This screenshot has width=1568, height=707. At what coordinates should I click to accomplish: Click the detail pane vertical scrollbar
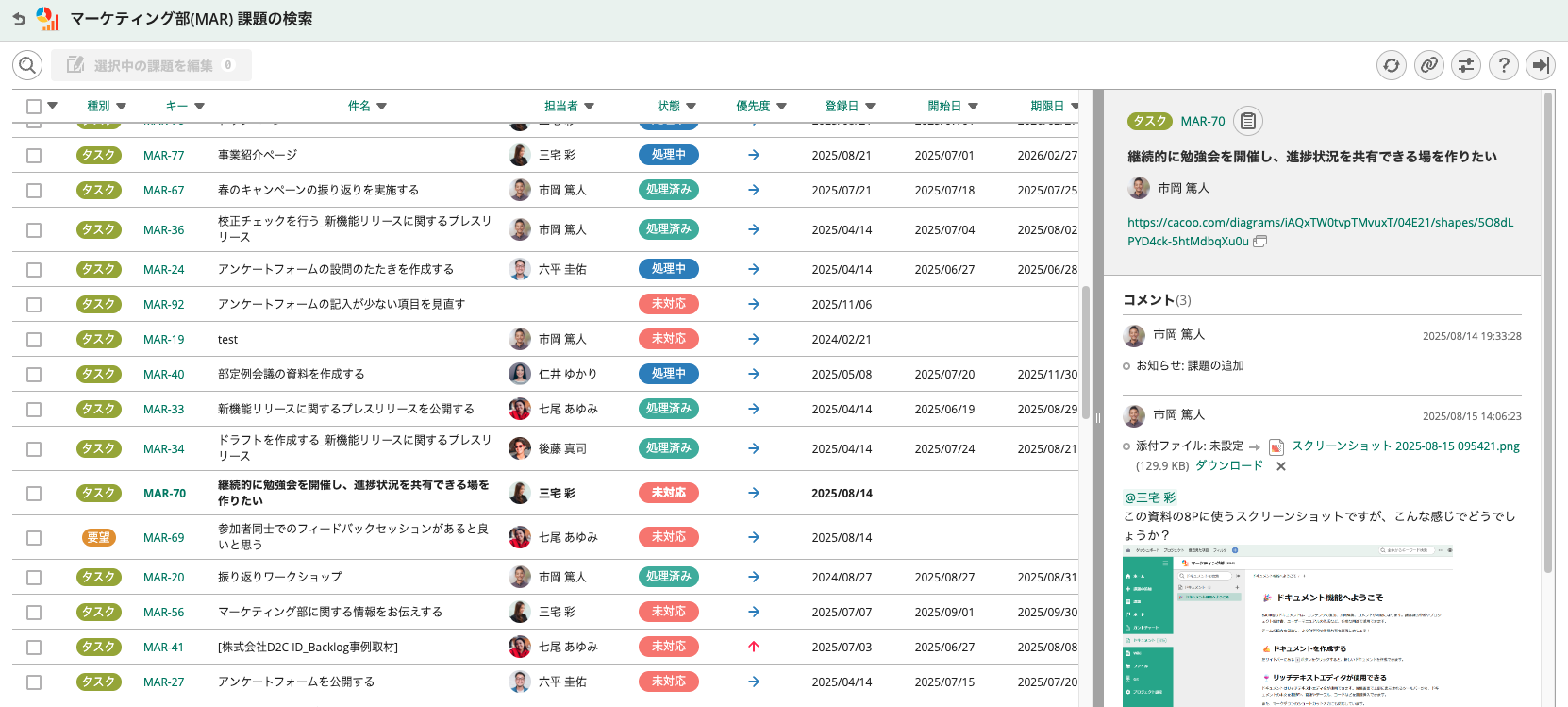point(1548,332)
